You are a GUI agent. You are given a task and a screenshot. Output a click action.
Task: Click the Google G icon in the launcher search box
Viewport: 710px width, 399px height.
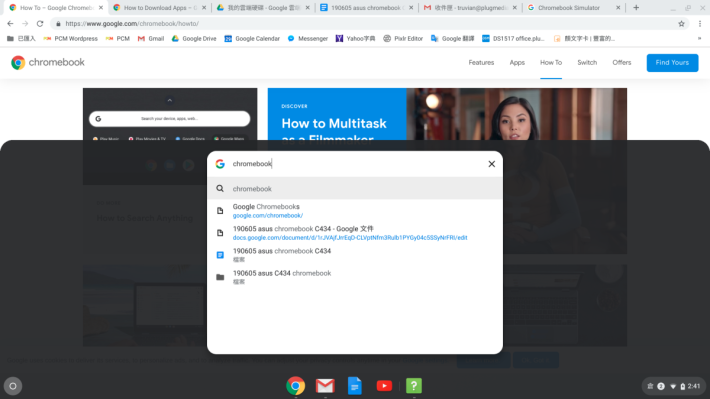click(220, 164)
